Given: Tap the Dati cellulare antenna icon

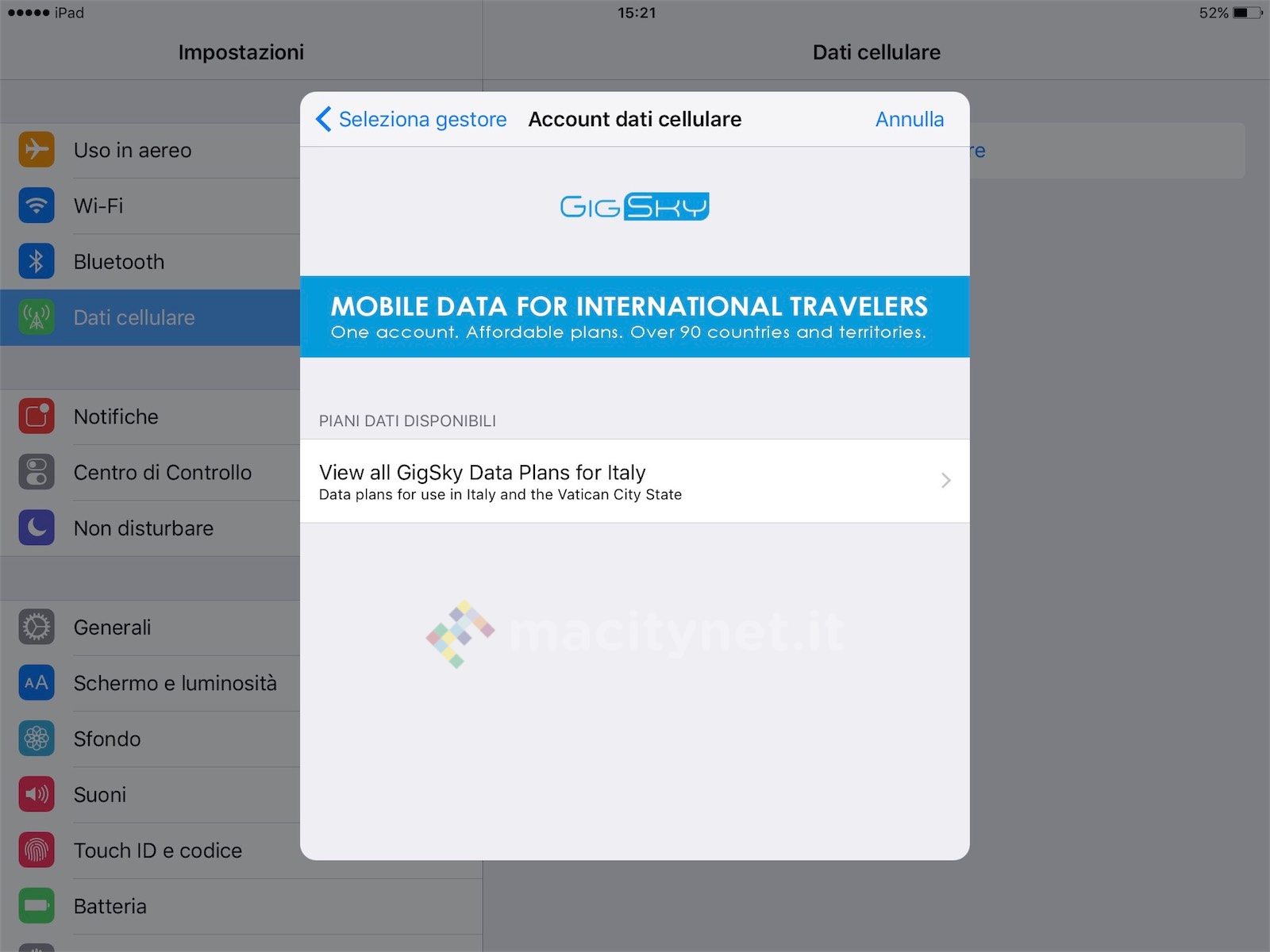Looking at the screenshot, I should [37, 317].
